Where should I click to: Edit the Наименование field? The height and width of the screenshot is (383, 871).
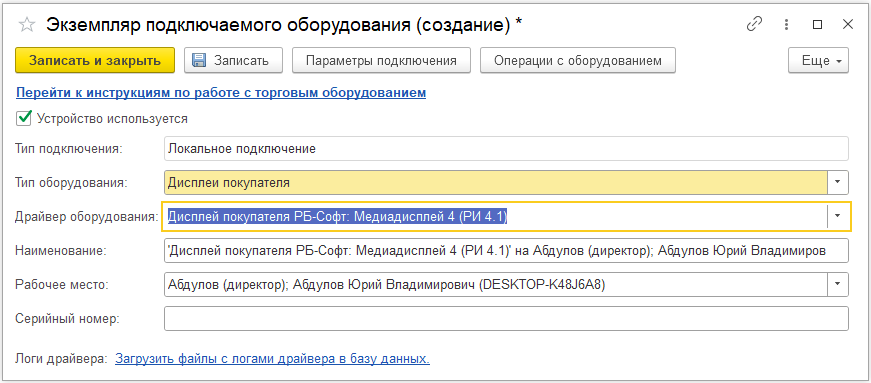click(506, 251)
